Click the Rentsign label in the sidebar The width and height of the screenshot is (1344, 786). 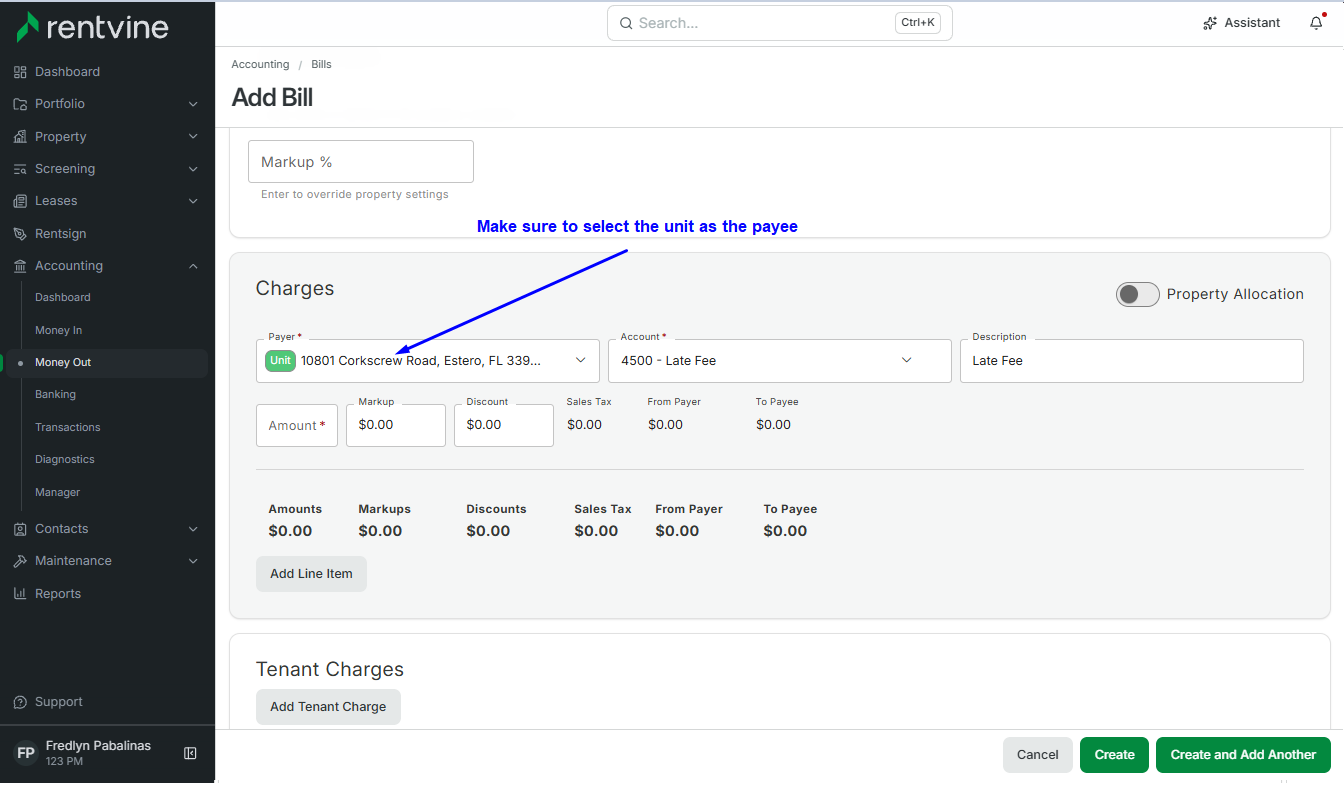pyautogui.click(x=61, y=234)
